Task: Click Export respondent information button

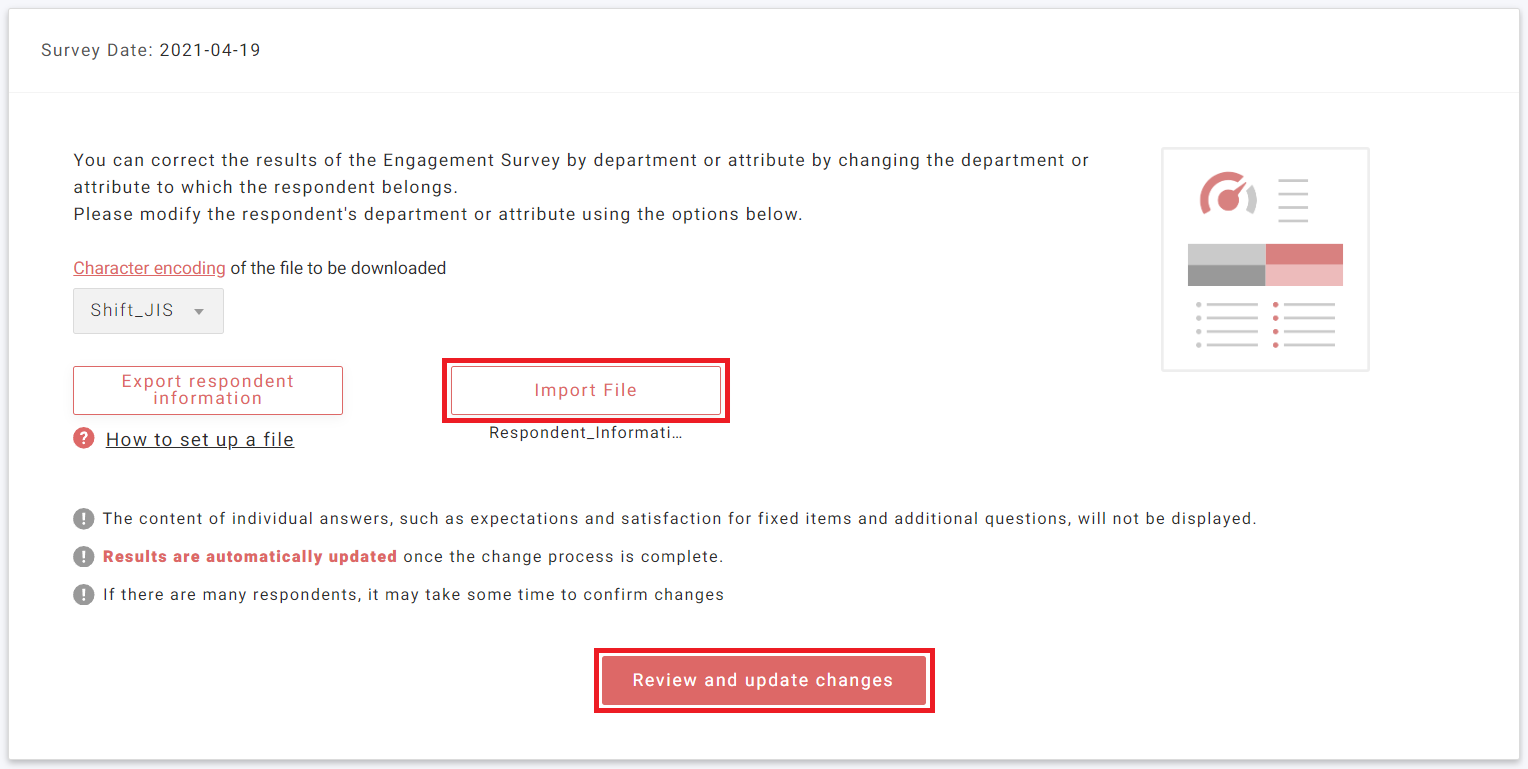Action: (x=208, y=390)
